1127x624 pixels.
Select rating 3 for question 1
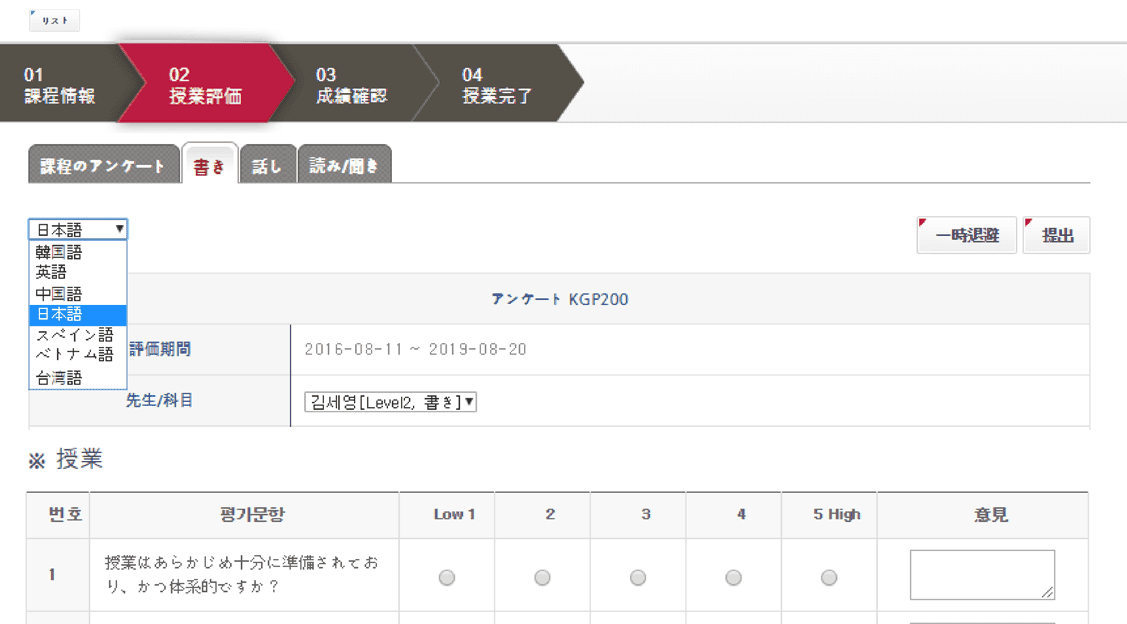click(x=638, y=577)
